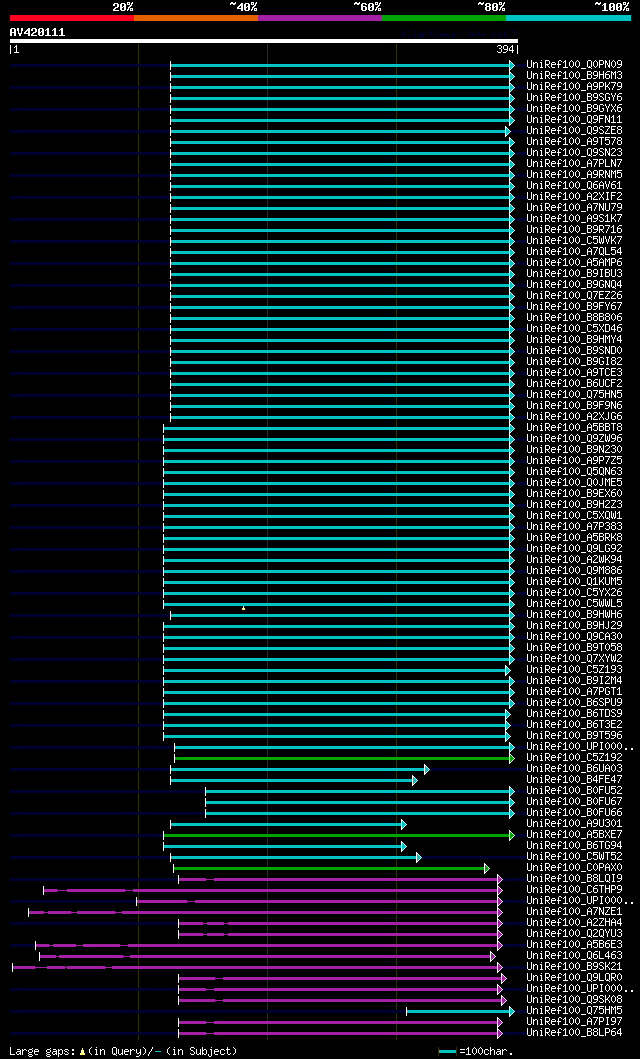The width and height of the screenshot is (640, 1059).
Task: Click the UniRef100_C5Z193 label
Action: tap(575, 670)
